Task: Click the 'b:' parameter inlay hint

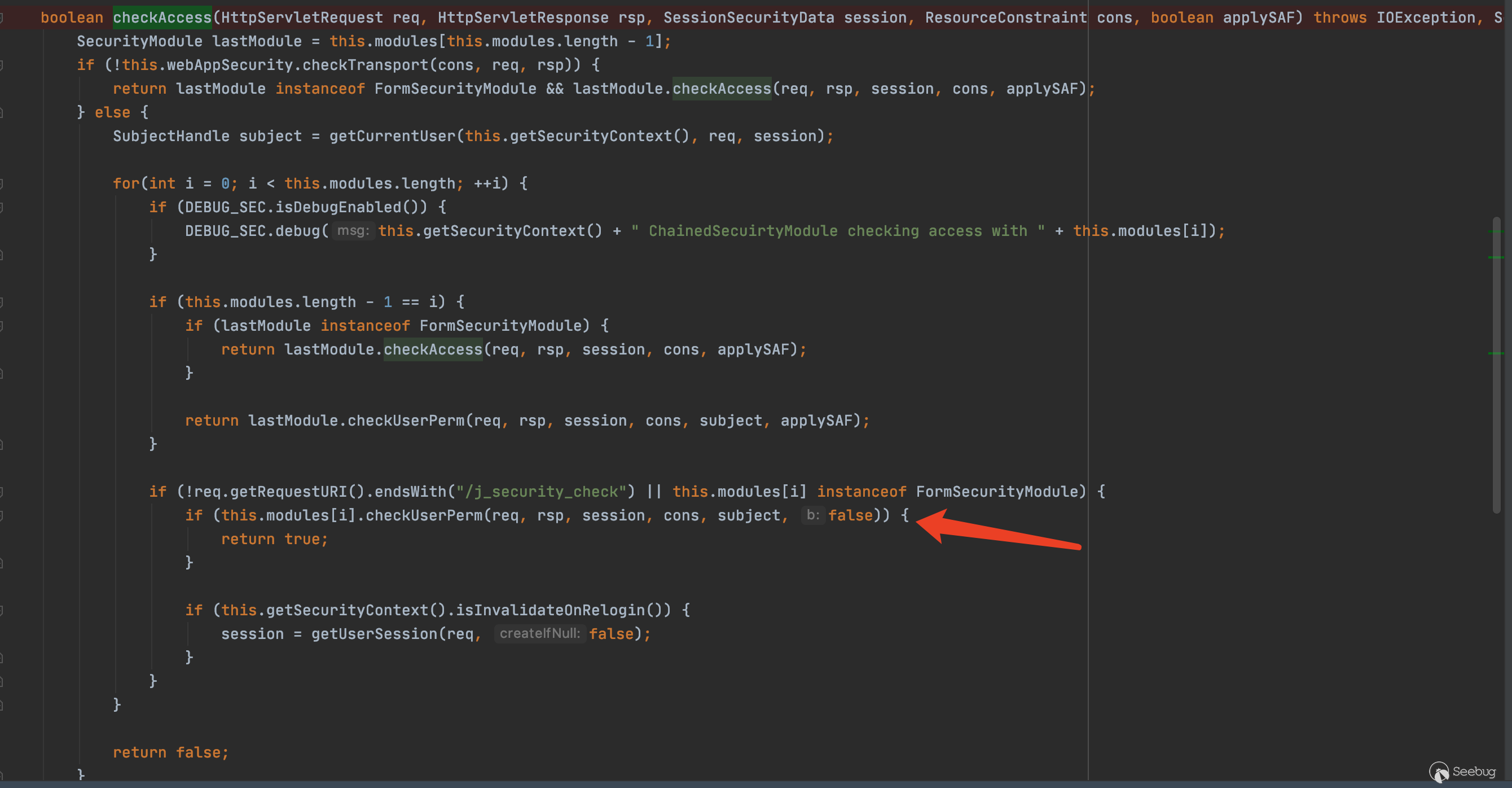Action: [812, 515]
